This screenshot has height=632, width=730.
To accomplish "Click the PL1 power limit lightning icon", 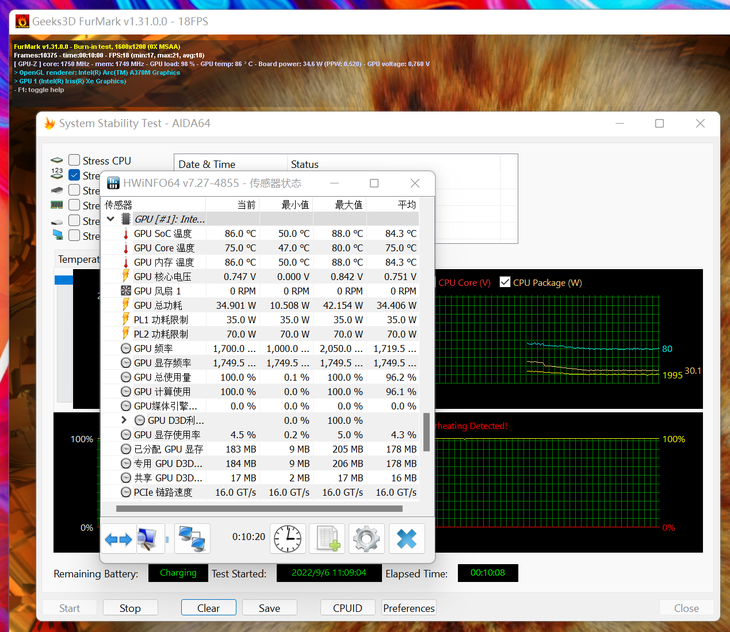I will click(126, 319).
